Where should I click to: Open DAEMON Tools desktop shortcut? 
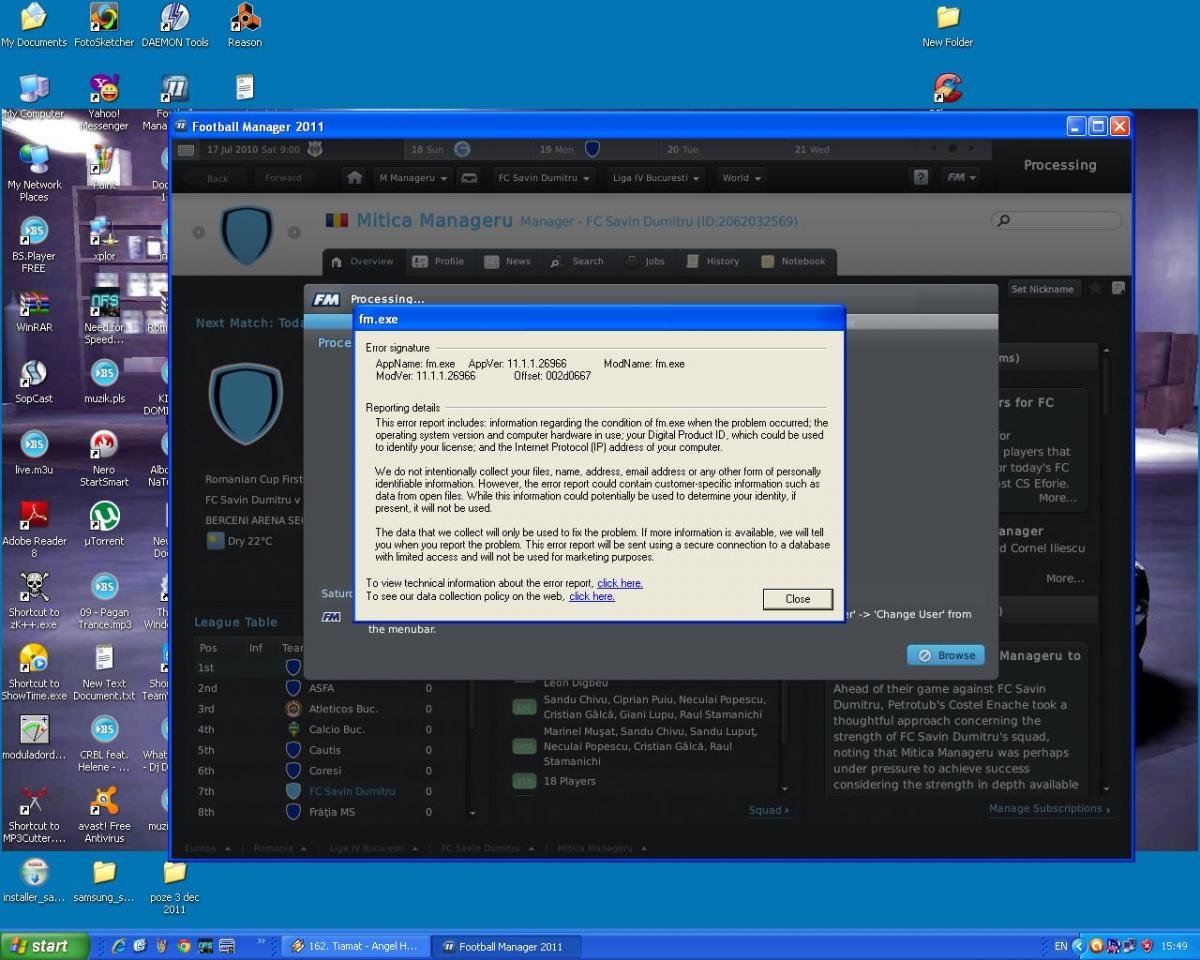tap(175, 25)
